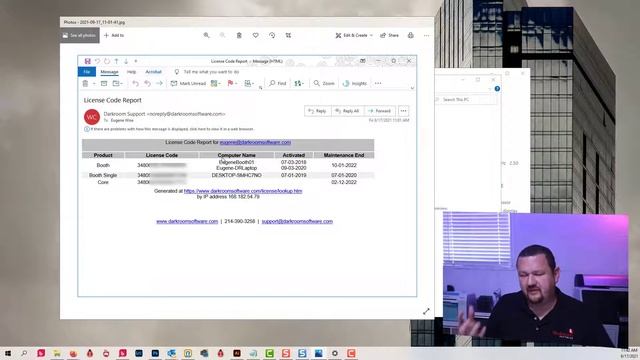Click Insights in the Outlook ribbon

coord(355,83)
